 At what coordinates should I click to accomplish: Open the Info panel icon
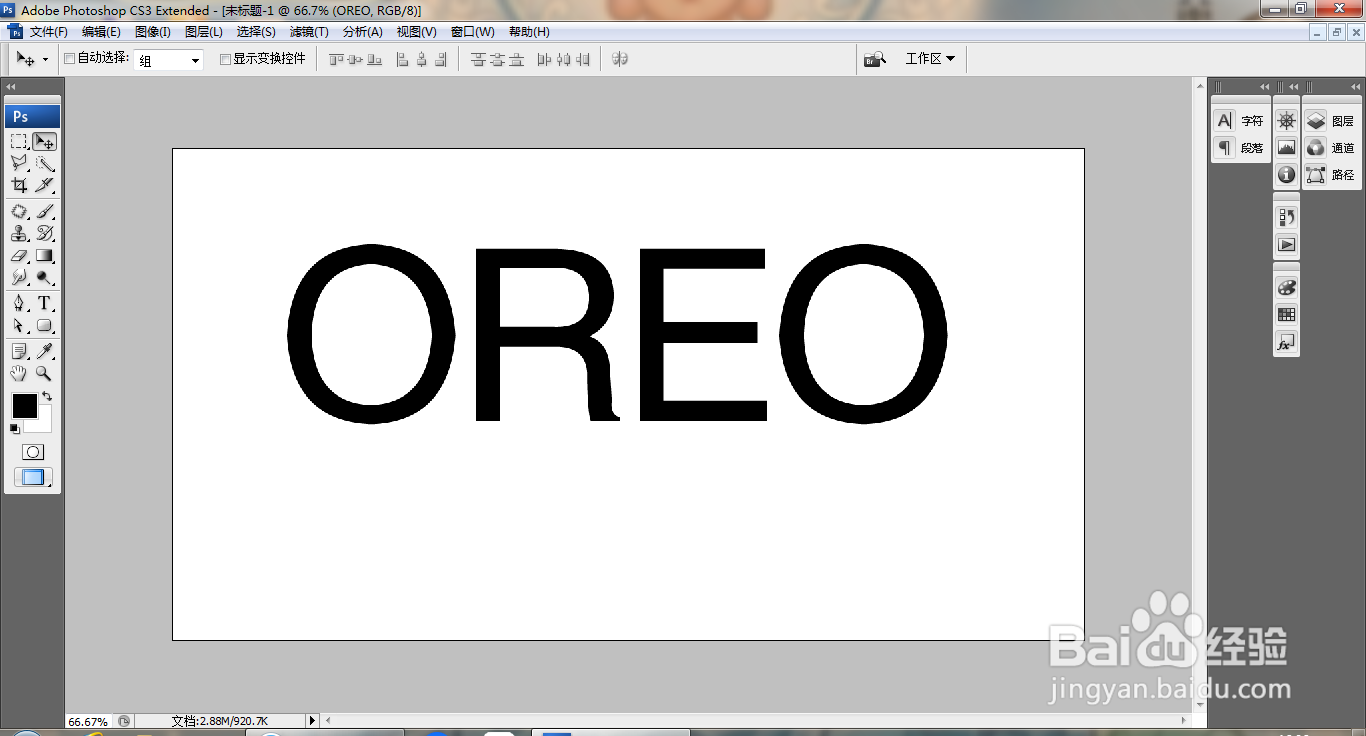tap(1287, 175)
